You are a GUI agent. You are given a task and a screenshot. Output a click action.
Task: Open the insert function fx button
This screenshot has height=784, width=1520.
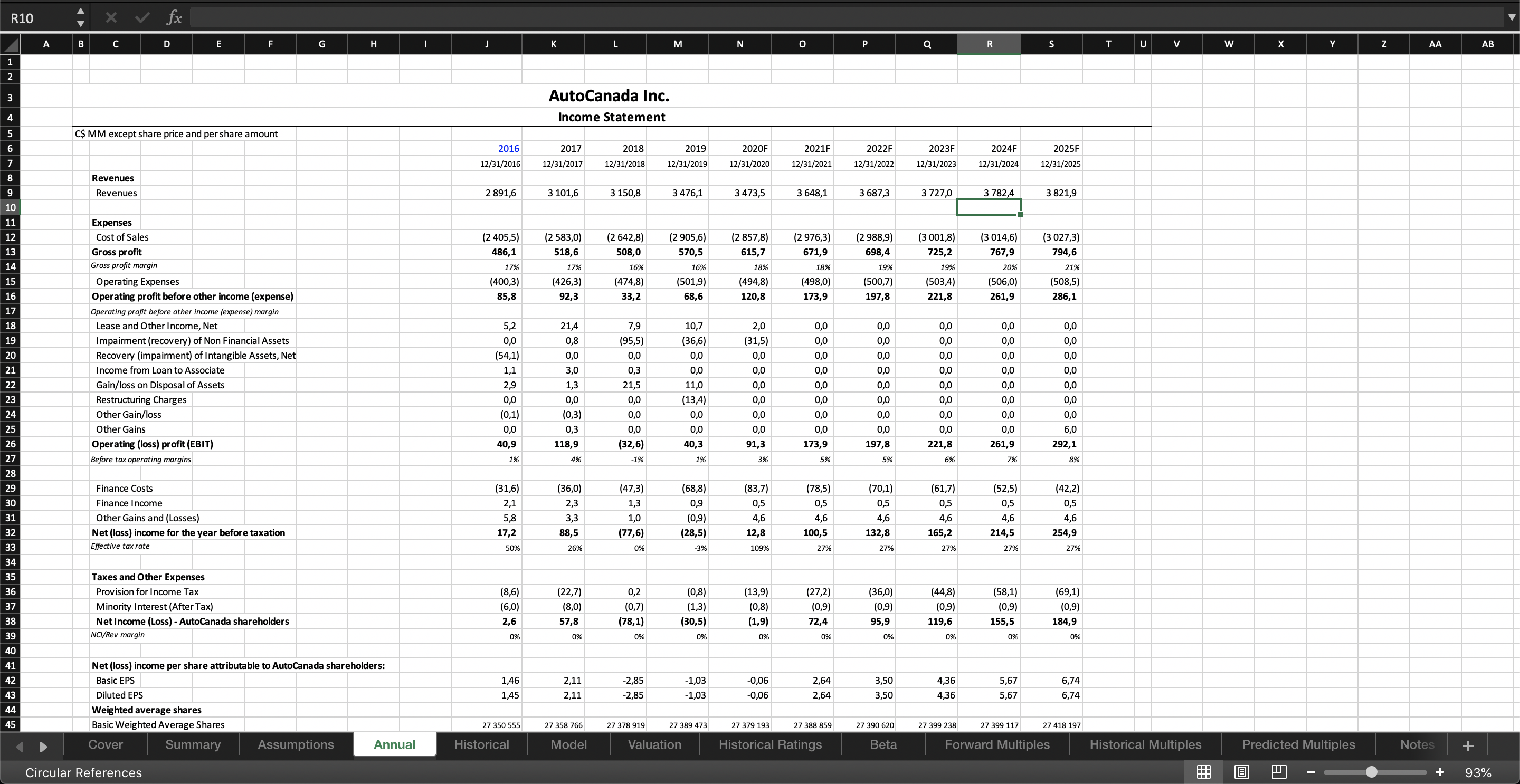(174, 18)
